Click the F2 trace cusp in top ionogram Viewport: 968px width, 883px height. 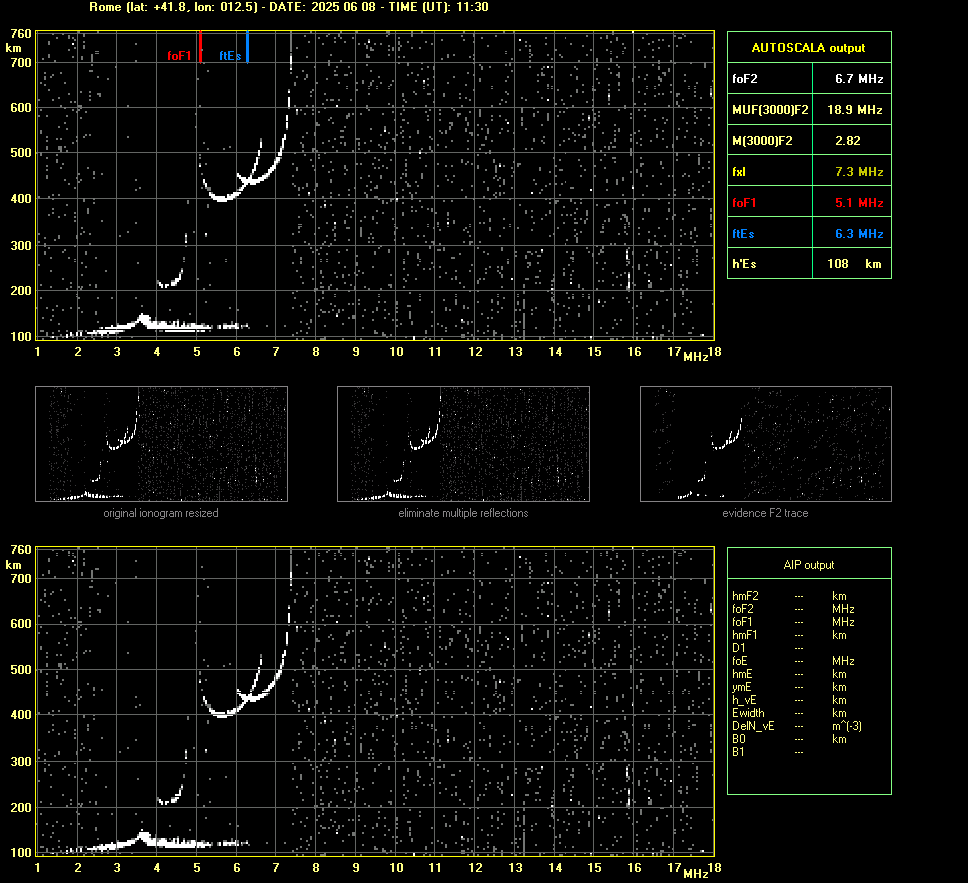(x=247, y=181)
